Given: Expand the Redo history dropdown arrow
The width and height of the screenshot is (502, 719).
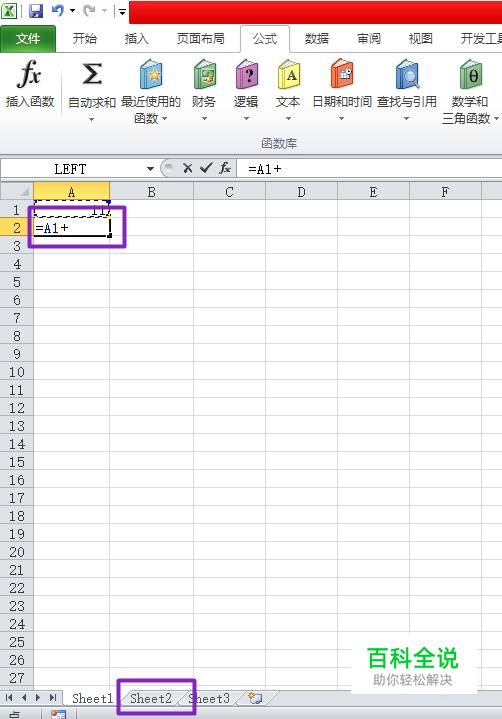Looking at the screenshot, I should point(104,11).
